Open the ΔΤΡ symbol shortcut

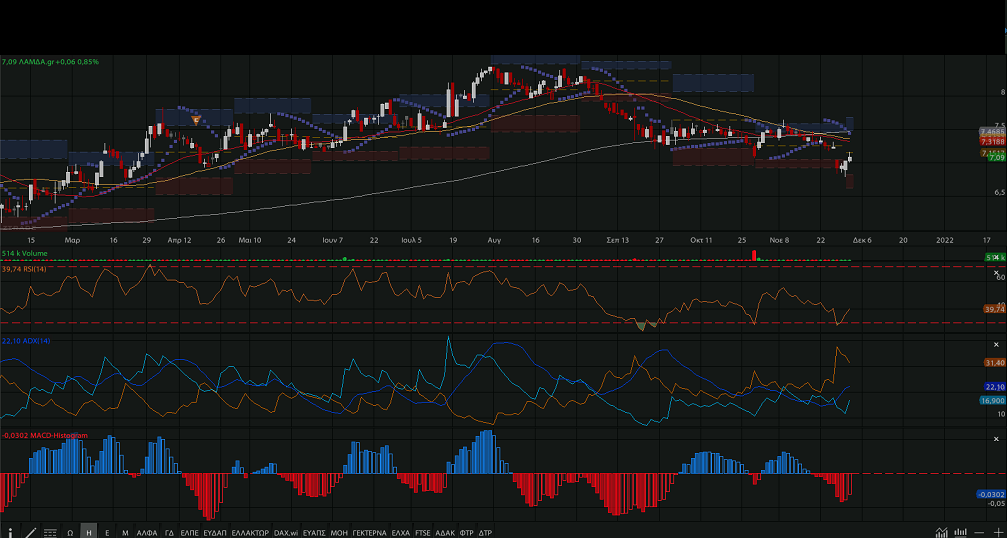[x=486, y=533]
